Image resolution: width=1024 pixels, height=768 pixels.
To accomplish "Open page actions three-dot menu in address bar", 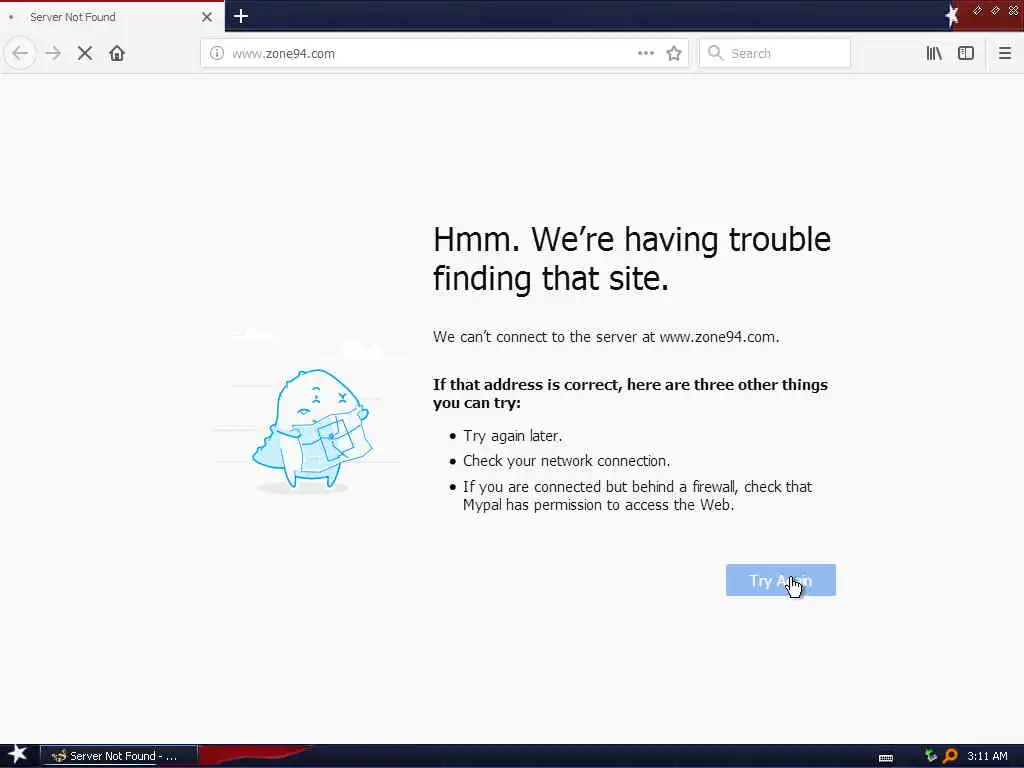I will click(646, 53).
